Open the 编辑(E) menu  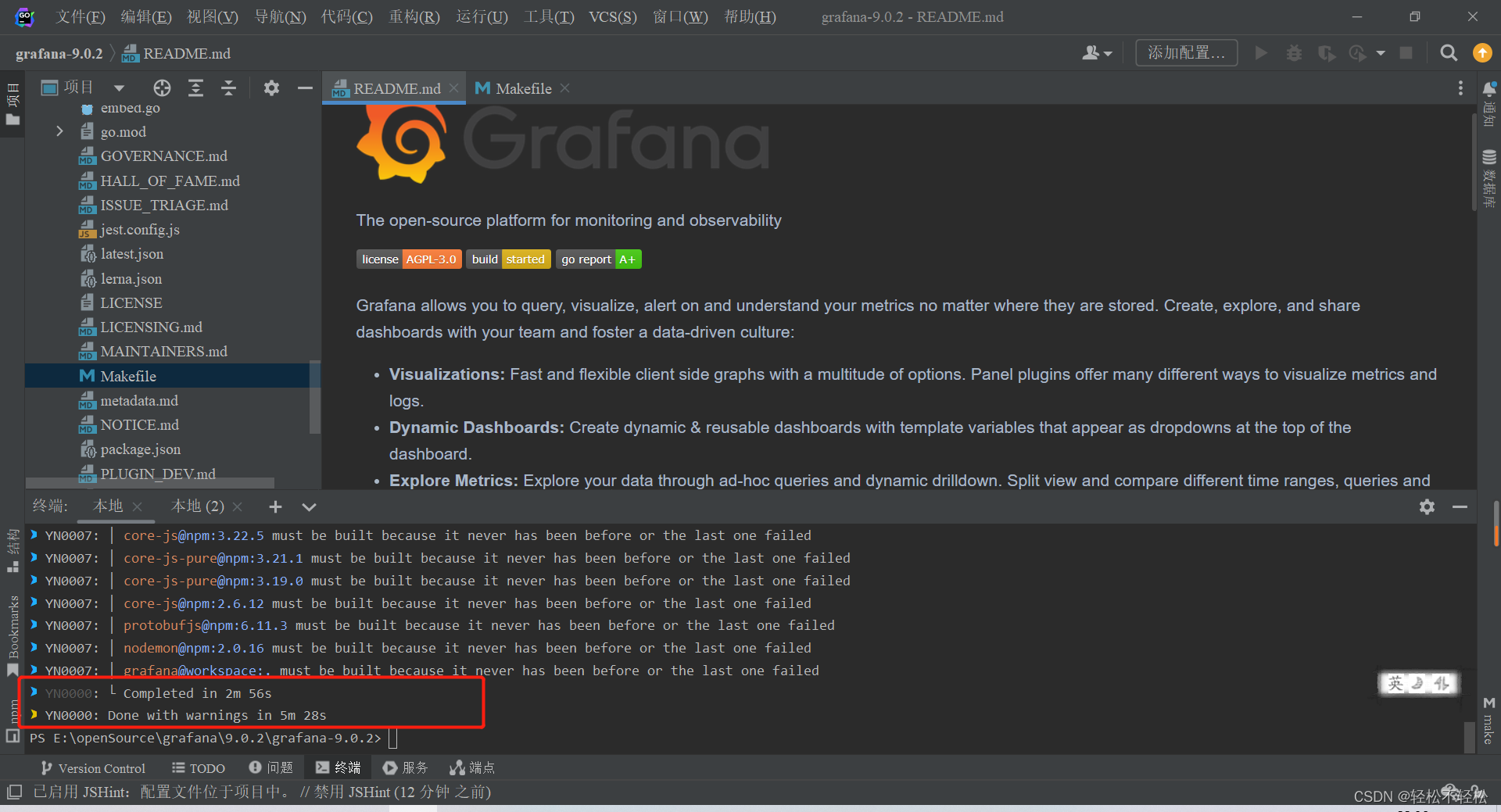pyautogui.click(x=146, y=16)
